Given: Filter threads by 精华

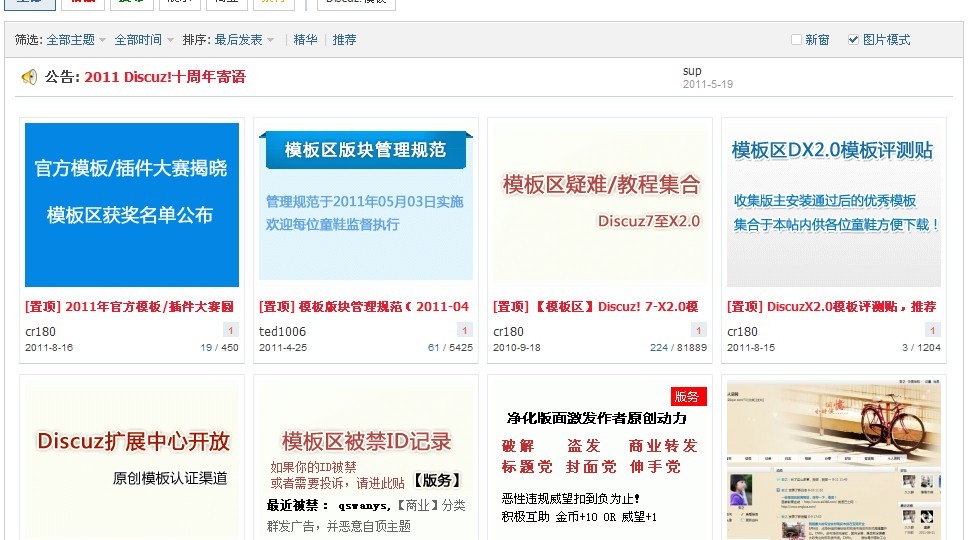Looking at the screenshot, I should 306,39.
